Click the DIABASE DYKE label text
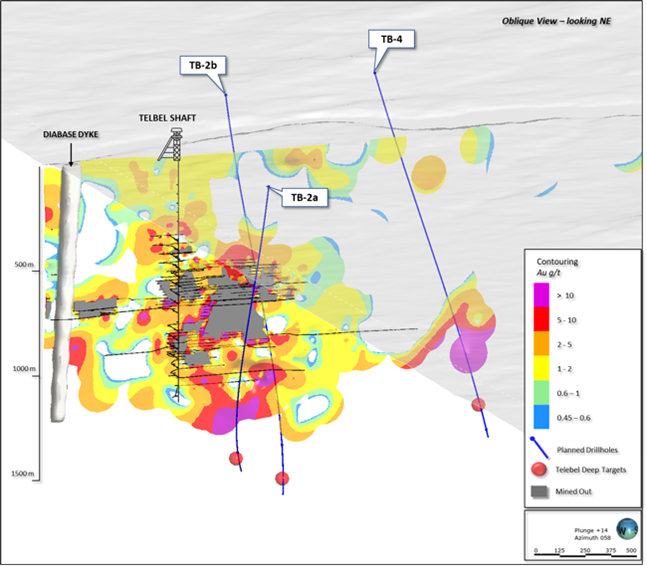This screenshot has height=566, width=647. pos(71,134)
